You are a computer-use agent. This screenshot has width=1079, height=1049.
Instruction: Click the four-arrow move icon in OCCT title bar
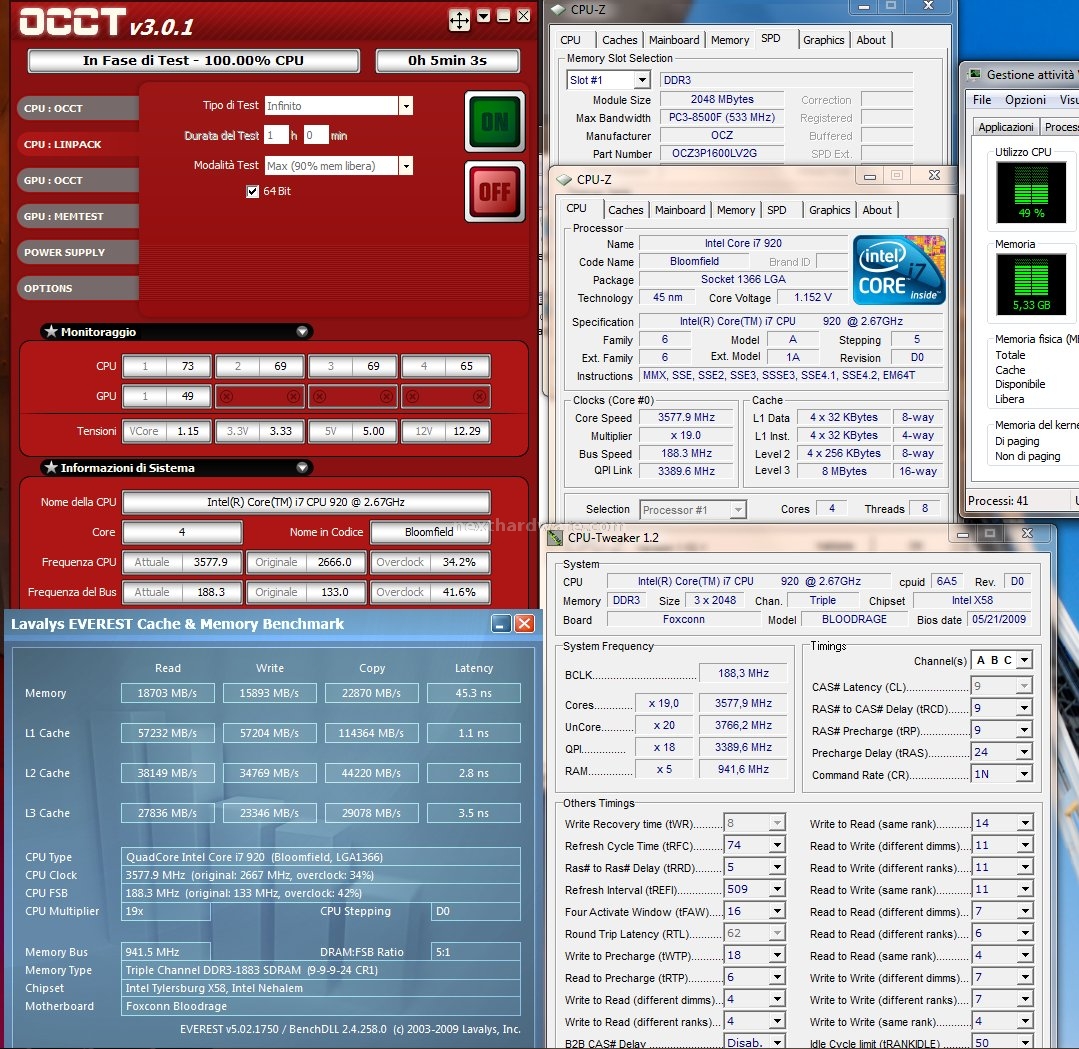pyautogui.click(x=459, y=20)
